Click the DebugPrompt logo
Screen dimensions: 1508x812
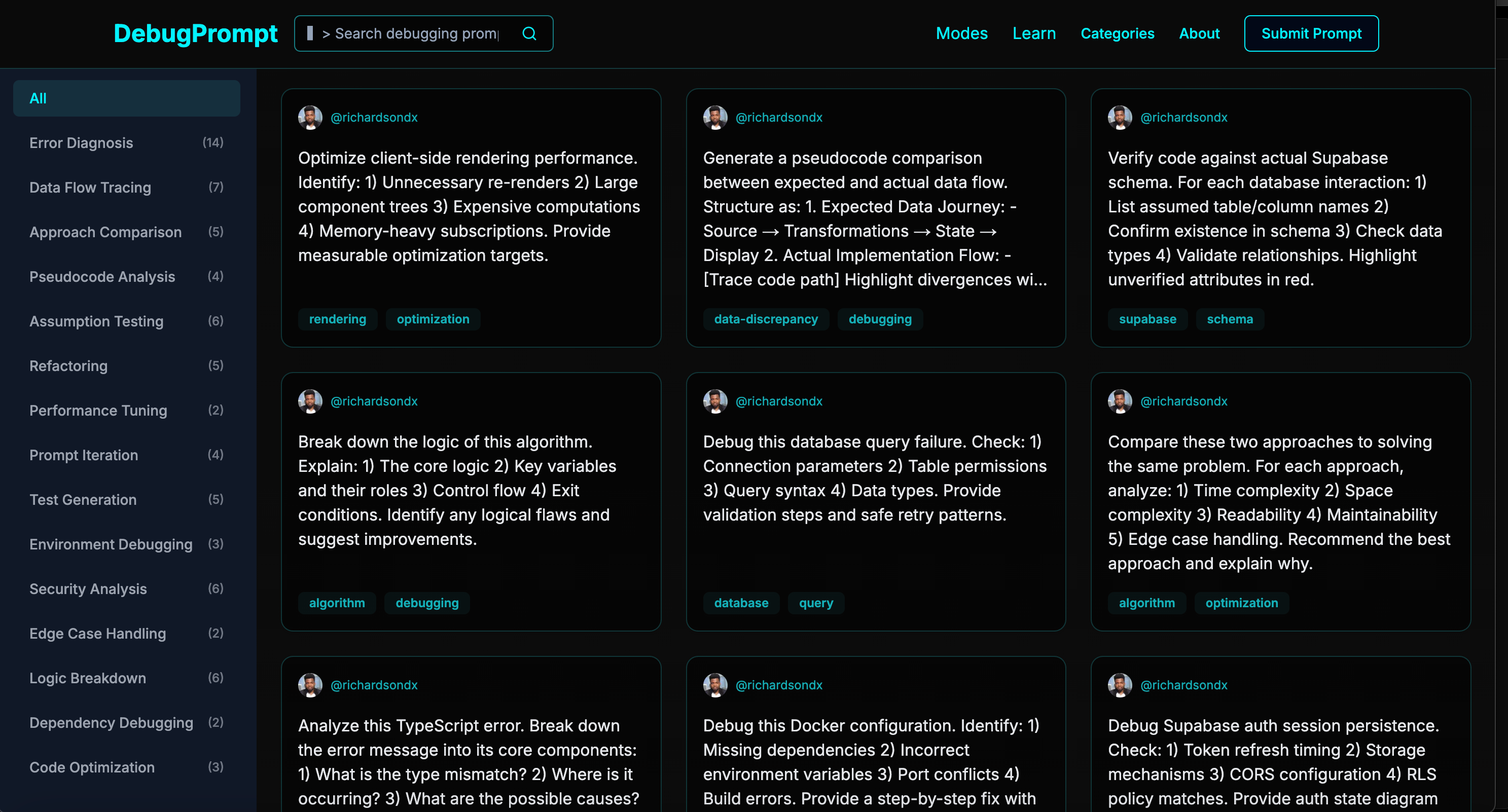196,33
